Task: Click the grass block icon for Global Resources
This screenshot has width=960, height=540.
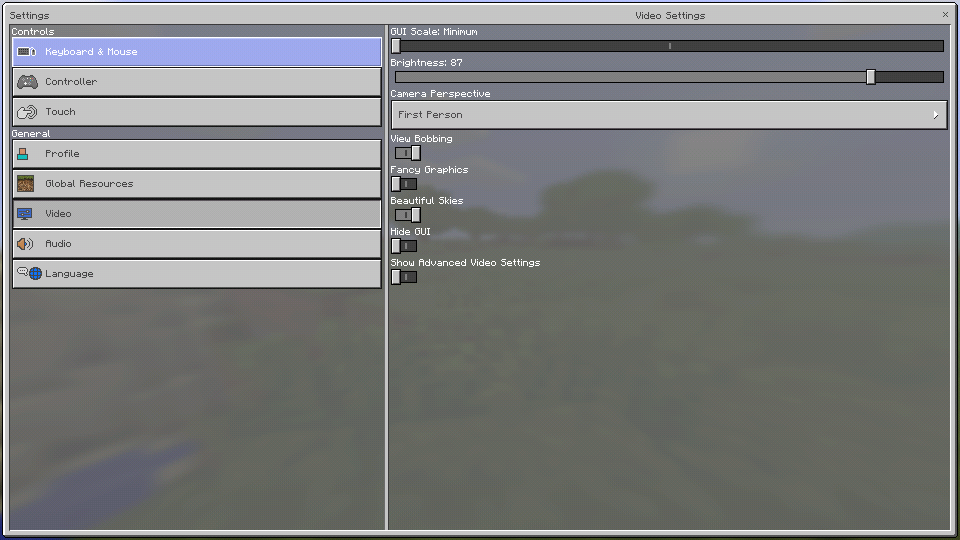Action: click(26, 184)
